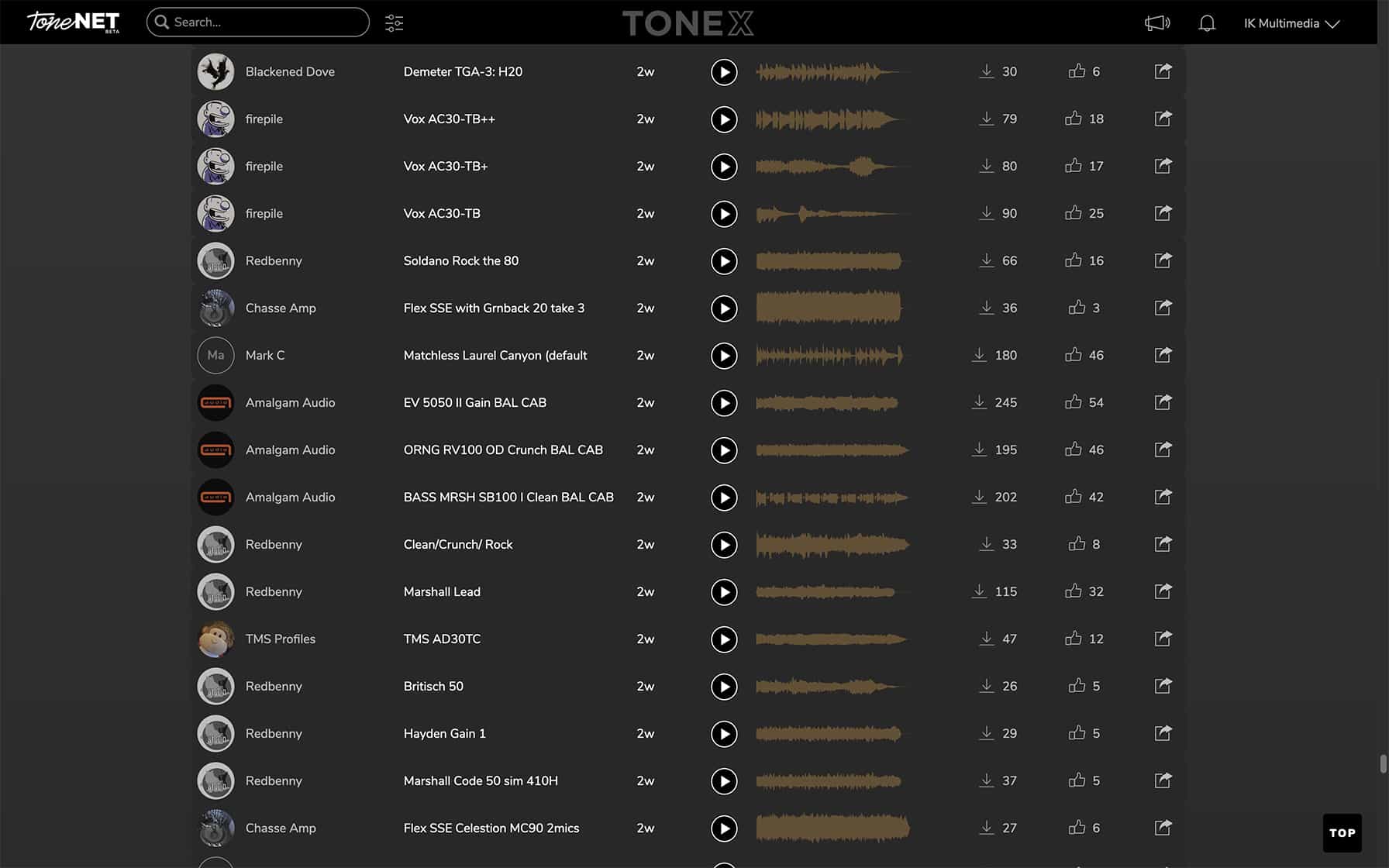
Task: Like the Vox AC30-TB+ tone
Action: [1074, 165]
